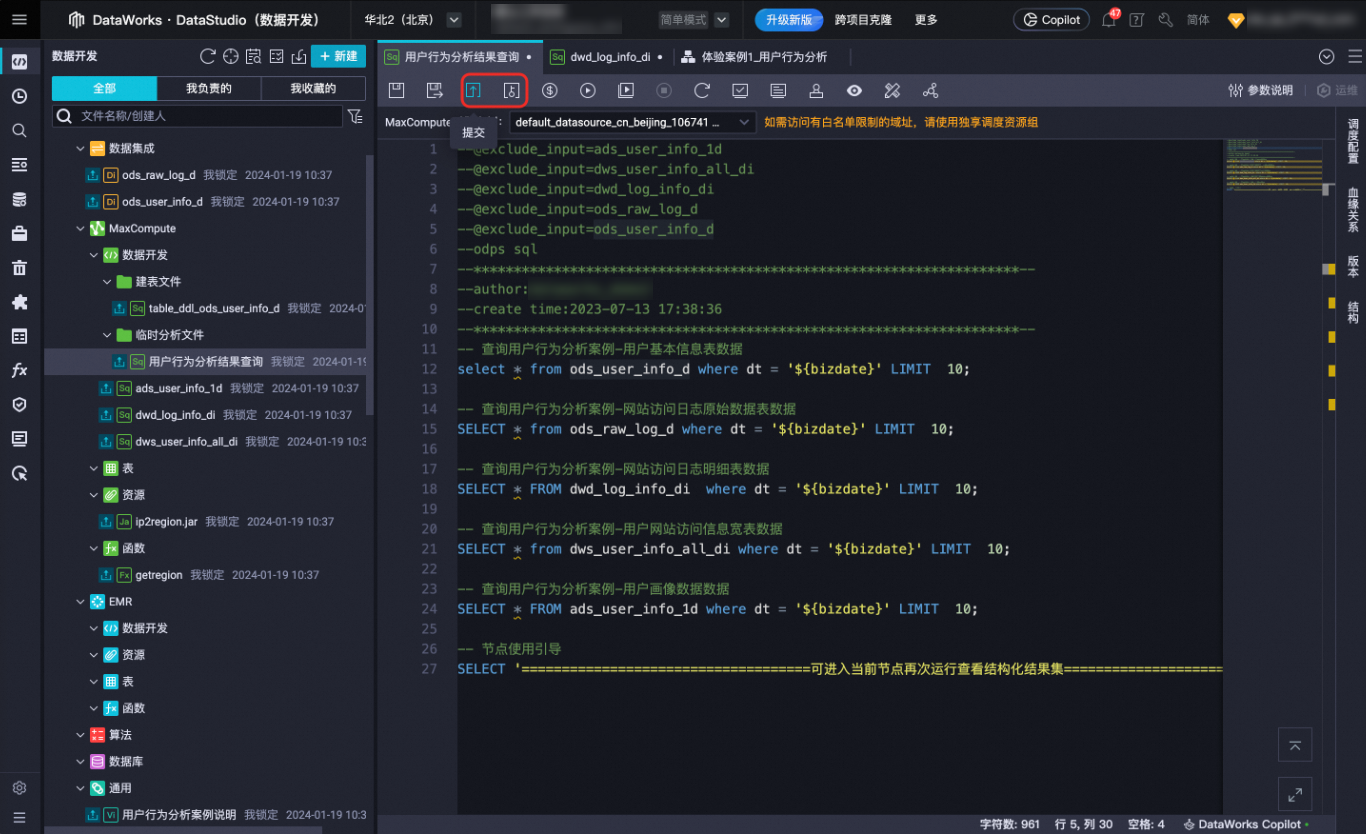Click the Save icon in editor toolbar
This screenshot has height=834, width=1366.
[397, 90]
